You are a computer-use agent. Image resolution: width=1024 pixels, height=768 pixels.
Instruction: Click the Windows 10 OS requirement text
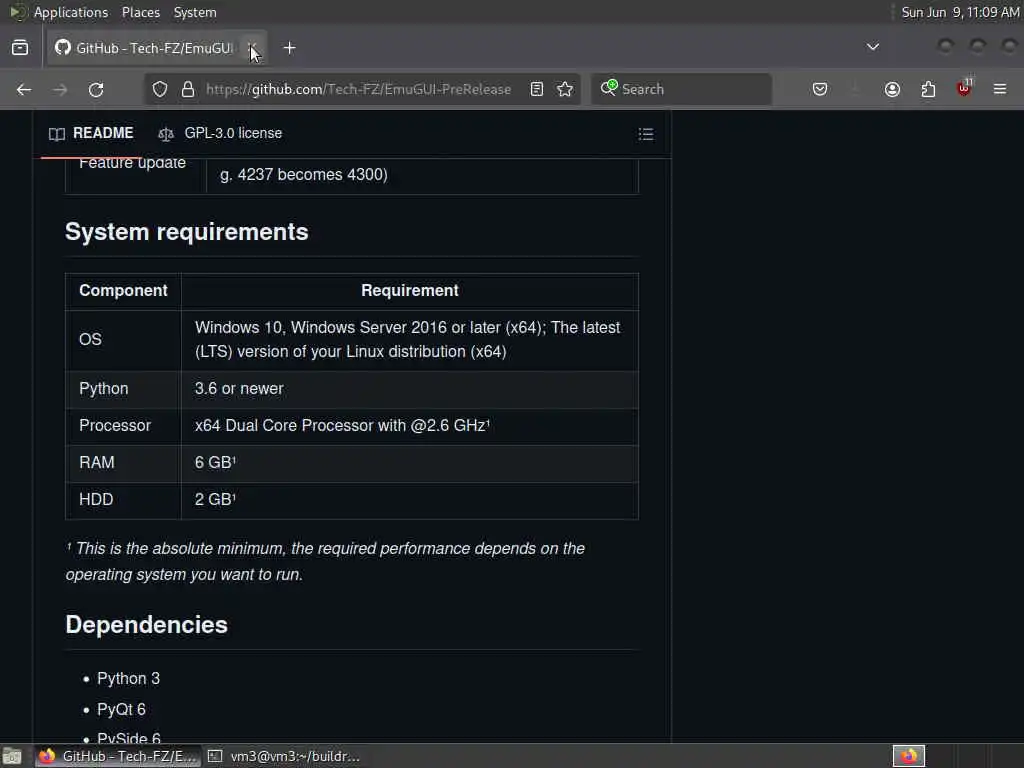tap(408, 340)
